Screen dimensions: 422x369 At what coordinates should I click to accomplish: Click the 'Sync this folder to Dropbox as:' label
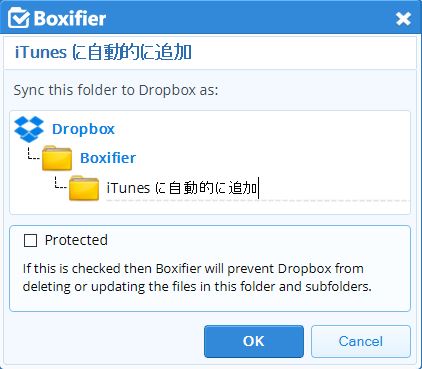pos(116,90)
